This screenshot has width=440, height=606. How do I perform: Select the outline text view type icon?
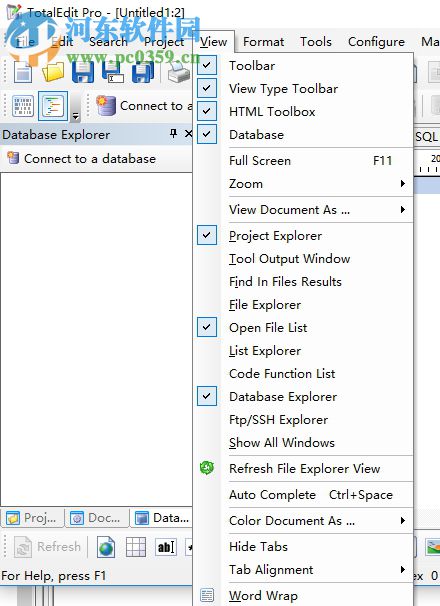(53, 106)
